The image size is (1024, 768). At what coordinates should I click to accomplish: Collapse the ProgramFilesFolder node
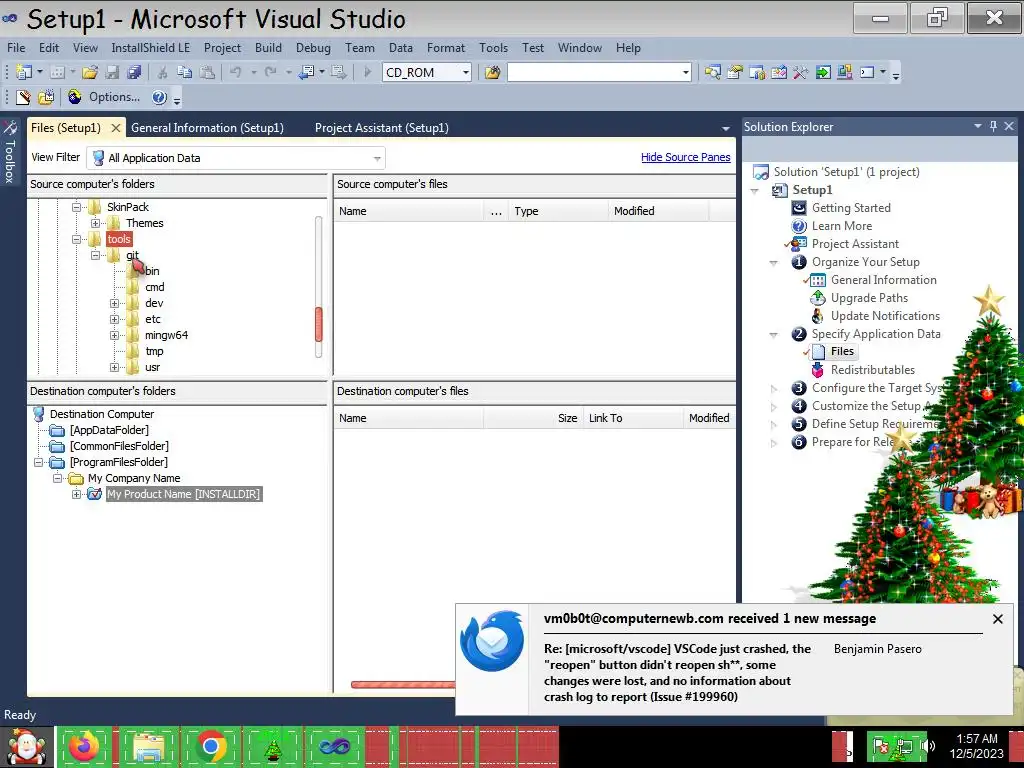[x=39, y=462]
